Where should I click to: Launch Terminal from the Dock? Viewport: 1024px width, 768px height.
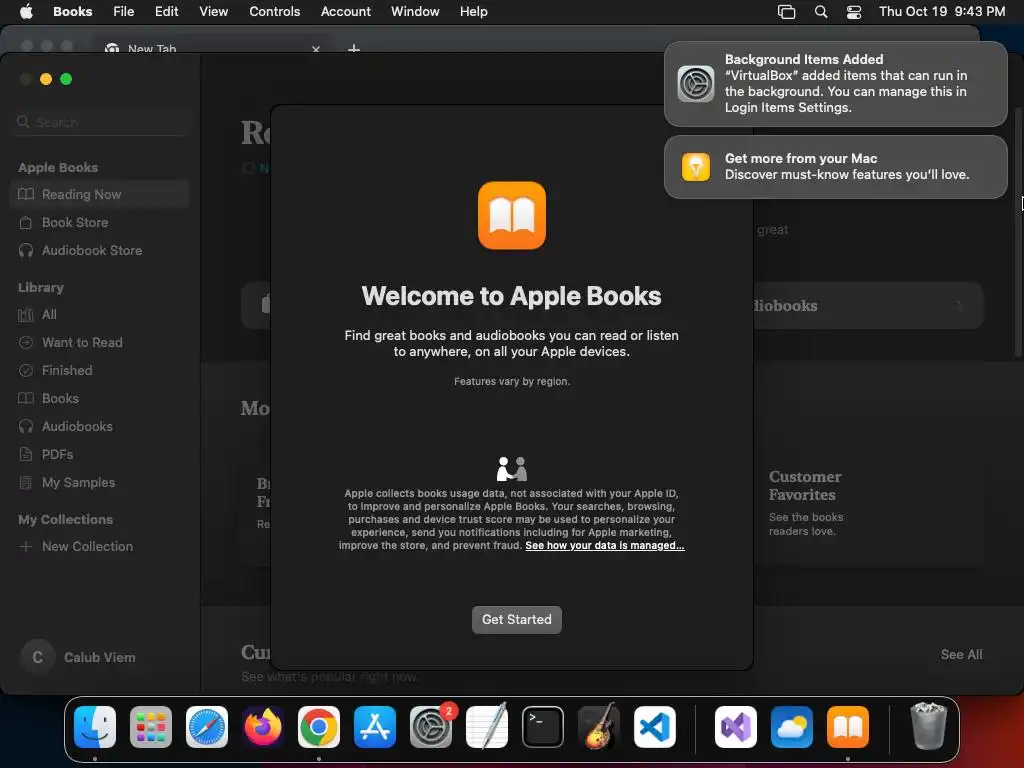click(x=543, y=727)
